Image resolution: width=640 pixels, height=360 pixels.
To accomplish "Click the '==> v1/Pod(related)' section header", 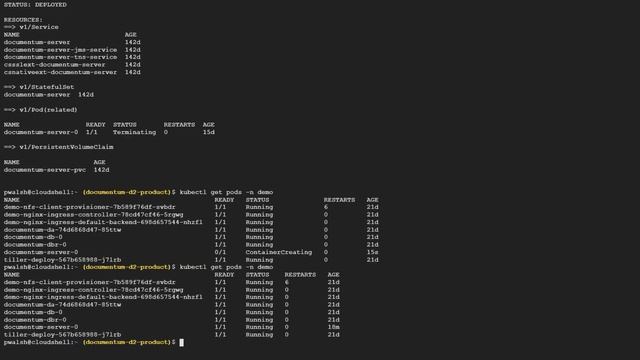I will pyautogui.click(x=40, y=110).
